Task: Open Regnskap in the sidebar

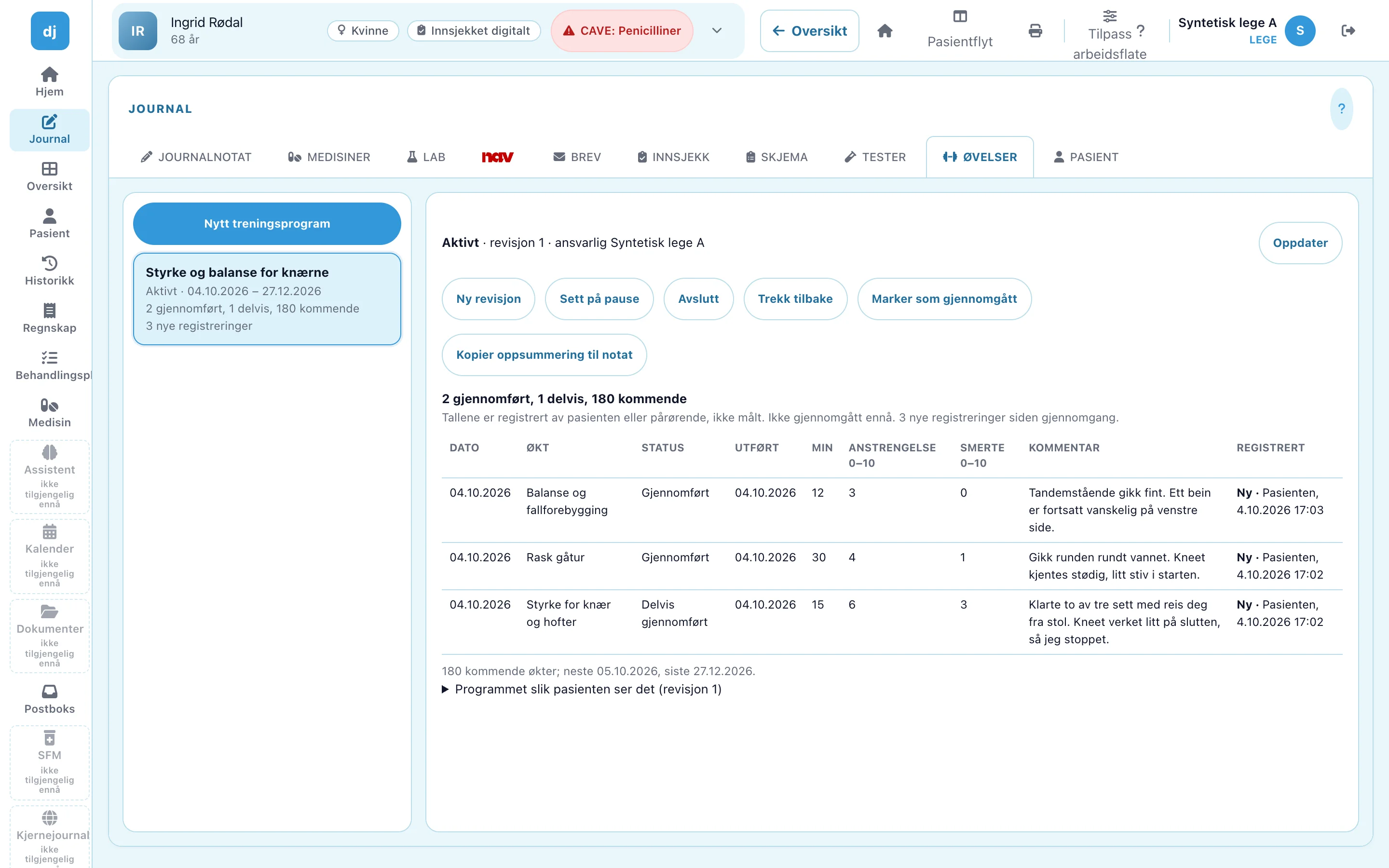Action: click(x=49, y=318)
